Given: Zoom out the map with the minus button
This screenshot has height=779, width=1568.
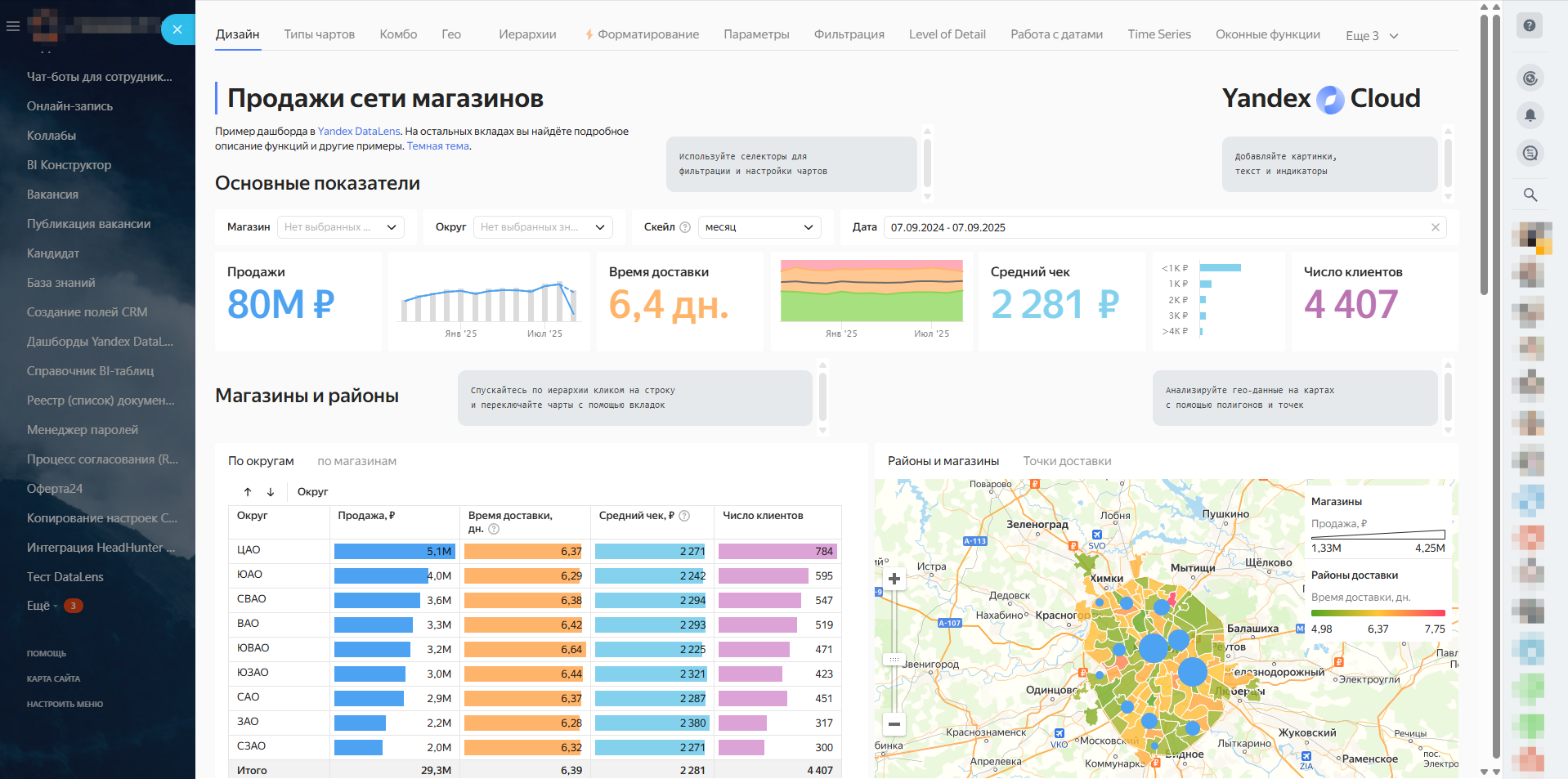Looking at the screenshot, I should click(894, 723).
